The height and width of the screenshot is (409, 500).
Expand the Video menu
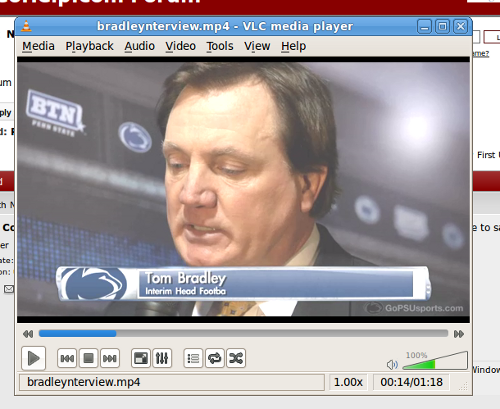pyautogui.click(x=181, y=46)
